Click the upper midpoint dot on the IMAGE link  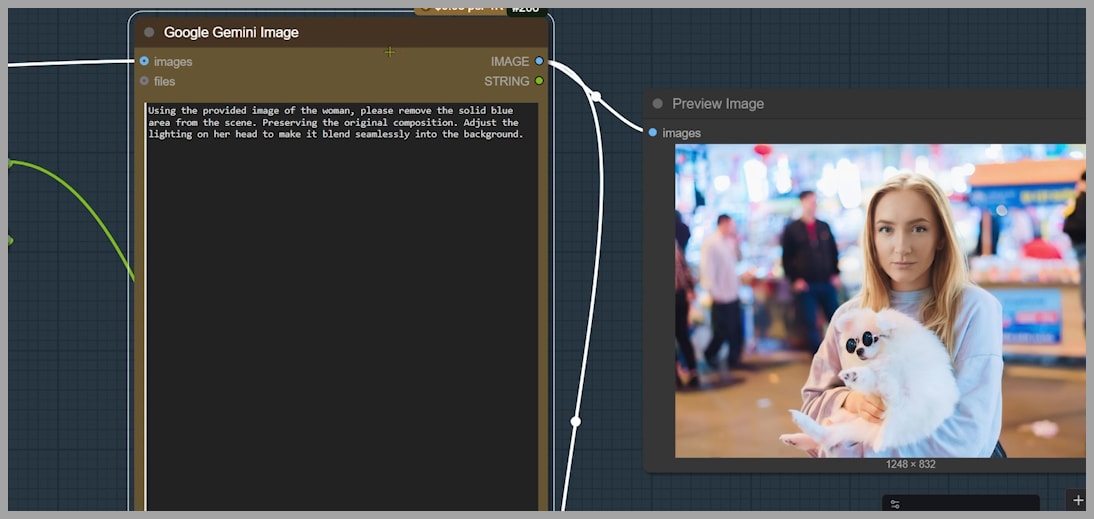pyautogui.click(x=595, y=96)
